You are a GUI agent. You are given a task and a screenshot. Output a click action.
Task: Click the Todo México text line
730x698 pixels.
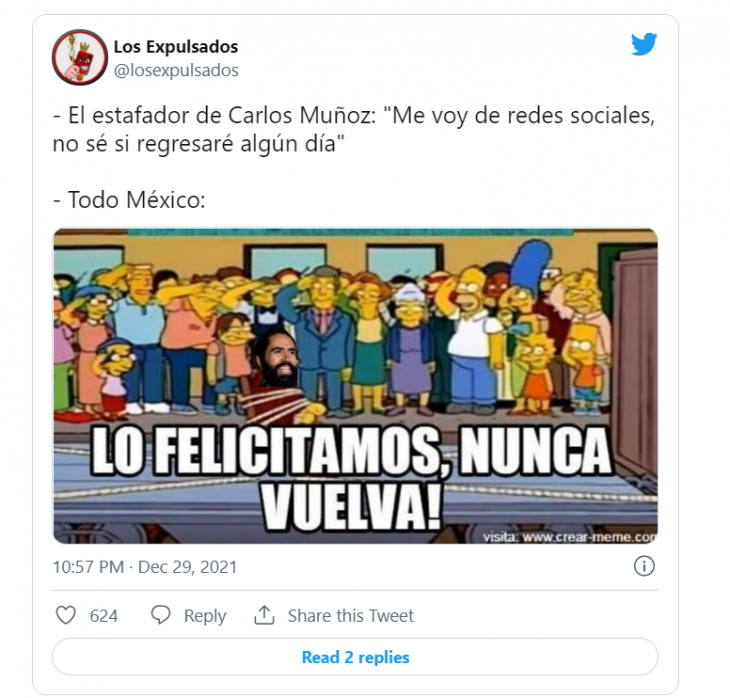129,200
